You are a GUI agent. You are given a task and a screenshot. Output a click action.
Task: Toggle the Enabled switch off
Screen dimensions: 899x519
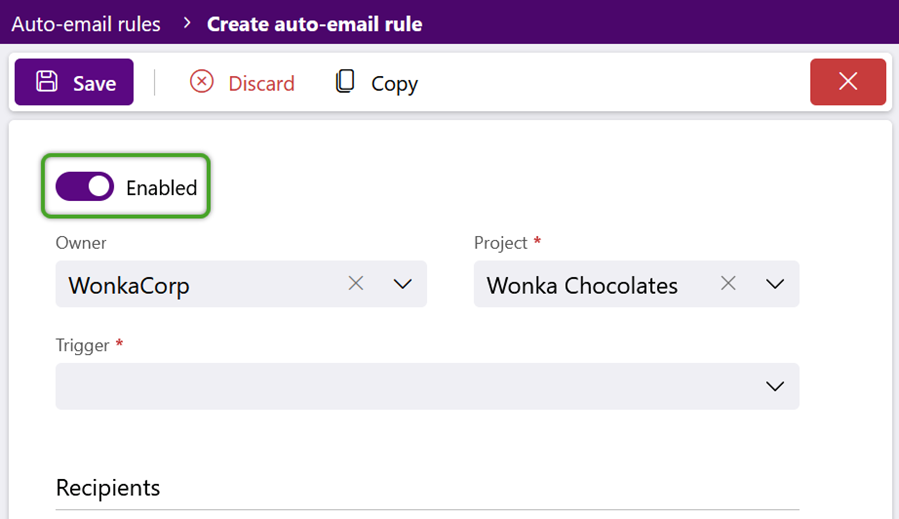[x=85, y=186]
